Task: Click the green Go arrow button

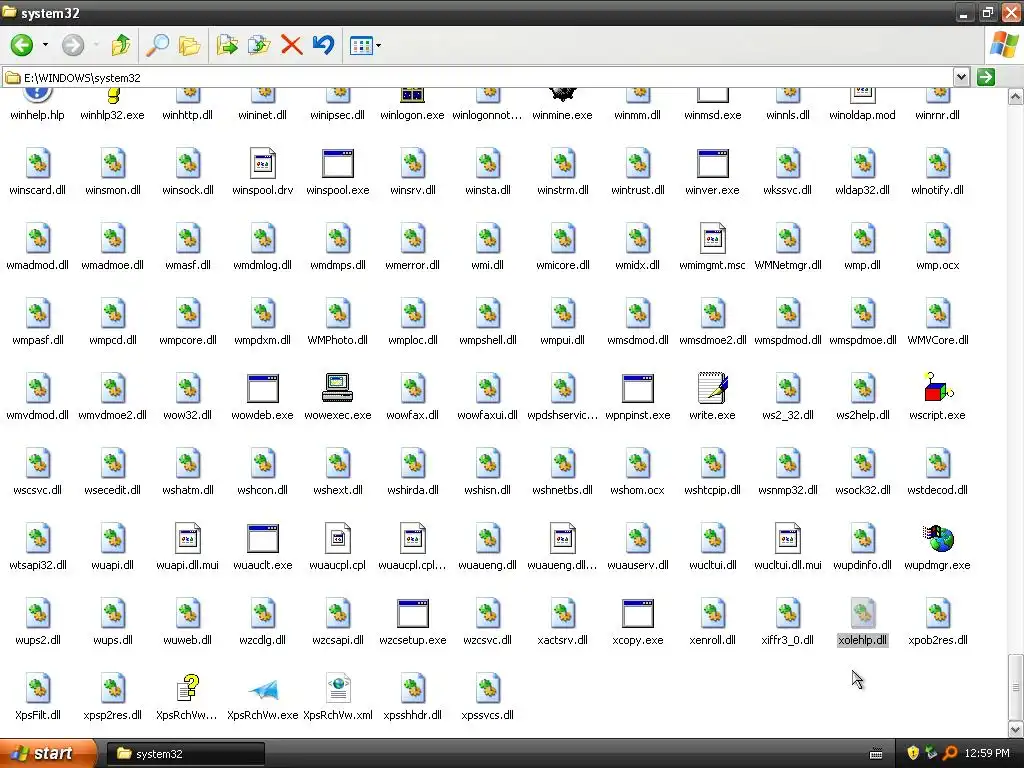Action: (985, 77)
